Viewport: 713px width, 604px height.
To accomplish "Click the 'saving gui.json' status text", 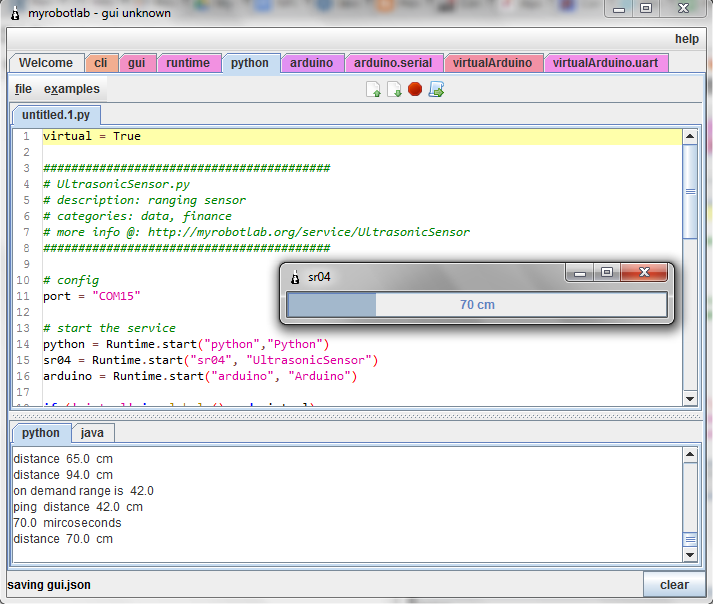I will click(49, 585).
